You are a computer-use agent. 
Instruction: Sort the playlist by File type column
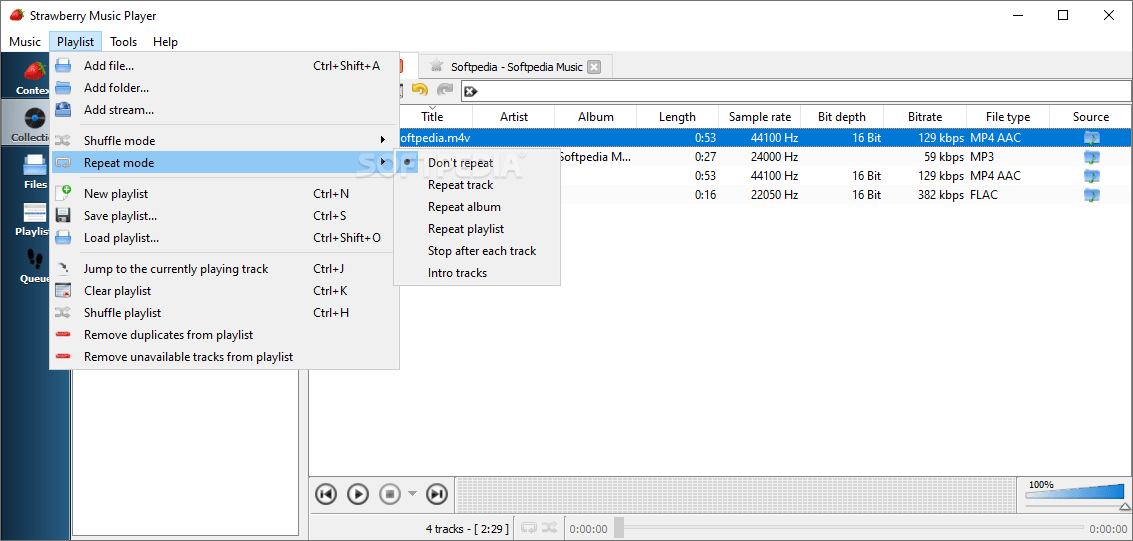point(1008,116)
